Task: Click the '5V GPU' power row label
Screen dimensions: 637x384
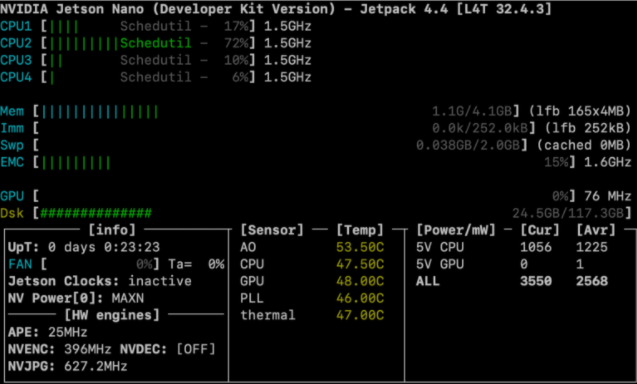Action: point(440,265)
